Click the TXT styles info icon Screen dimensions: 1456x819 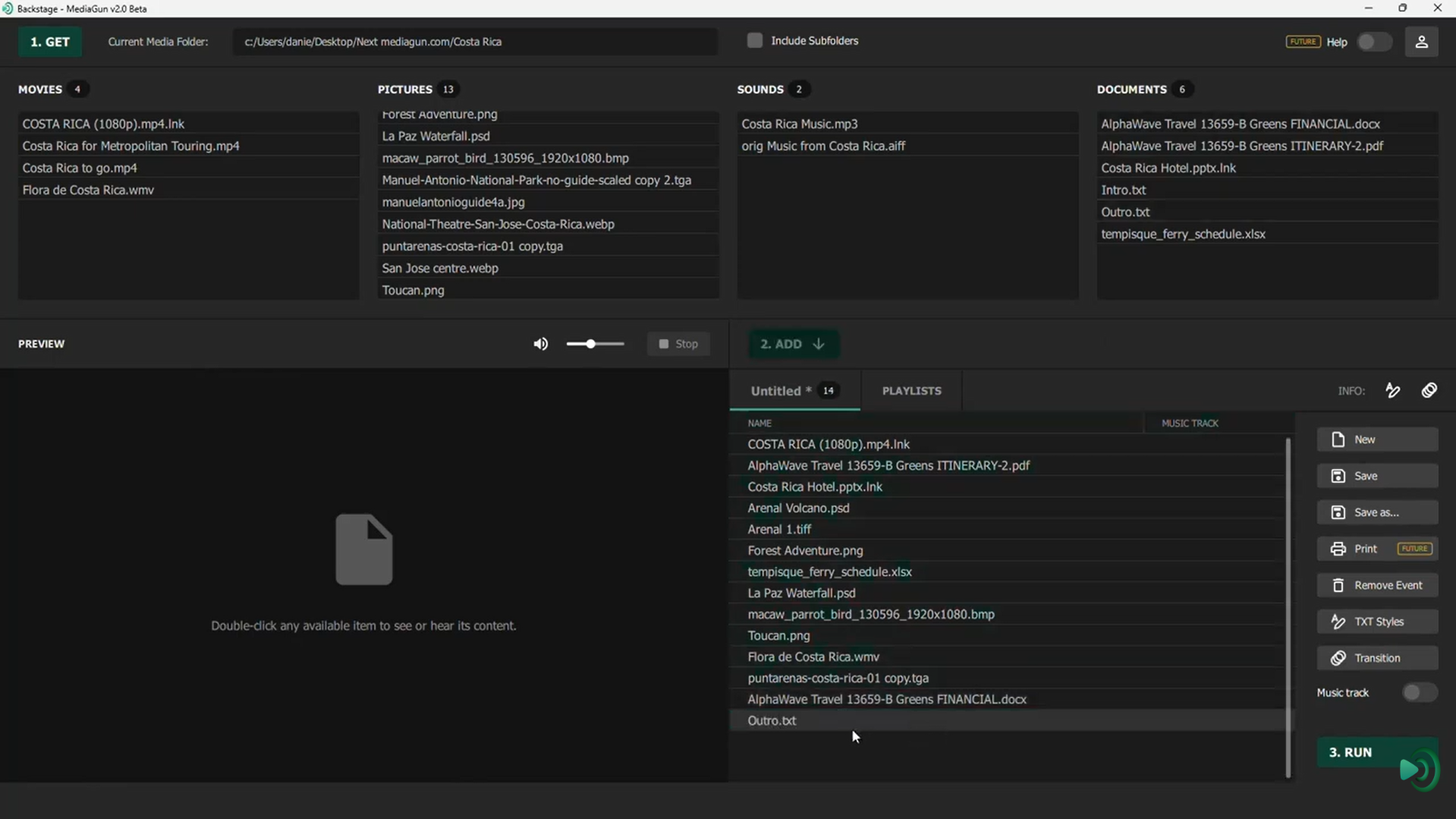coord(1393,391)
